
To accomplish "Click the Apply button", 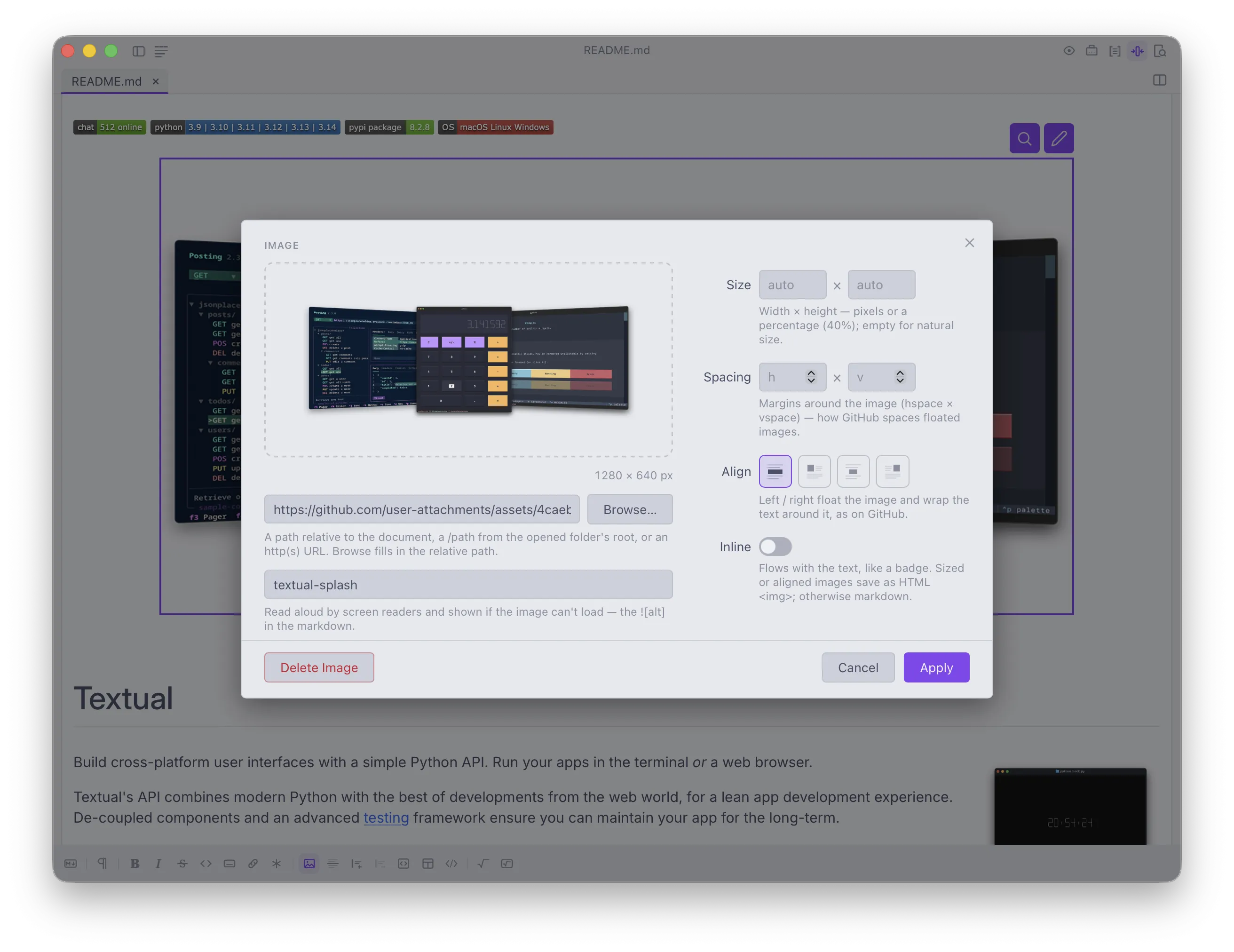I will [936, 667].
